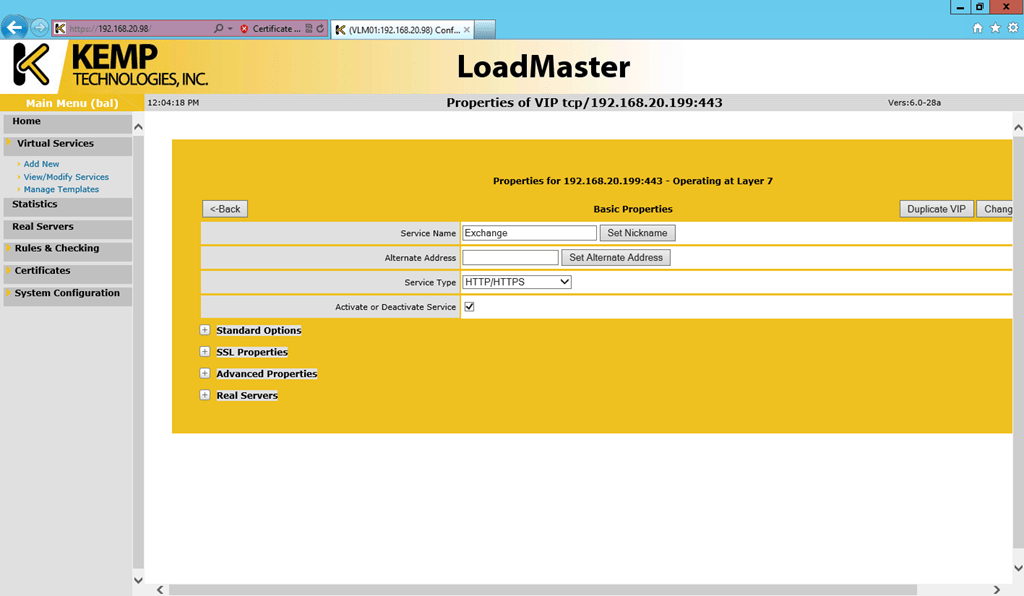
Task: Click the main pane scroll down arrow
Action: [1018, 568]
